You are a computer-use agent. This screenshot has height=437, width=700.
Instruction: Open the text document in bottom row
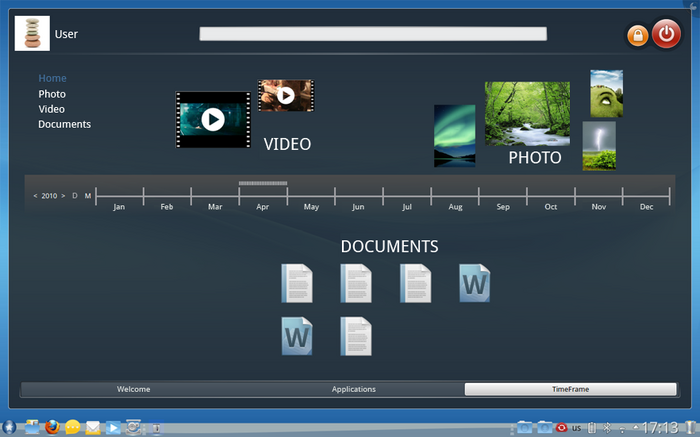[356, 336]
